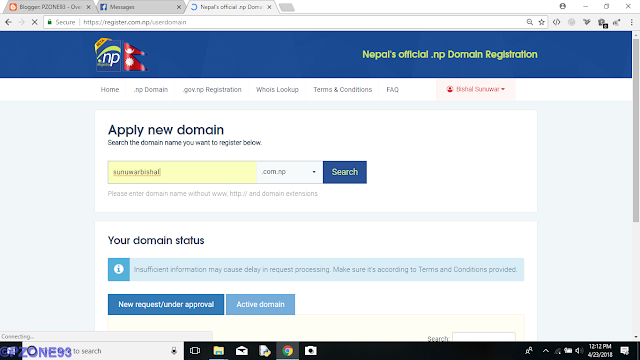Expand the Bishal Sunuwar account menu
Viewport: 640px width, 360px height.
coord(476,89)
